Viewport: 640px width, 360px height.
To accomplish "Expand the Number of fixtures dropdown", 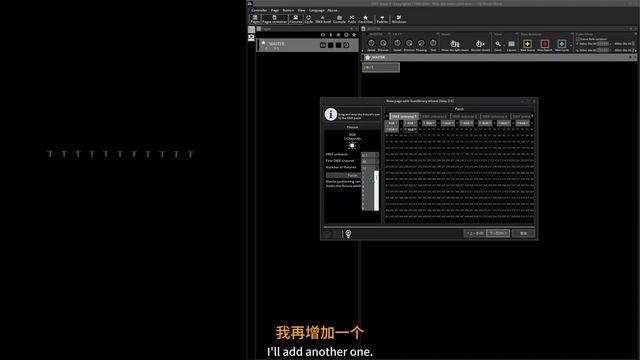I will pyautogui.click(x=370, y=168).
